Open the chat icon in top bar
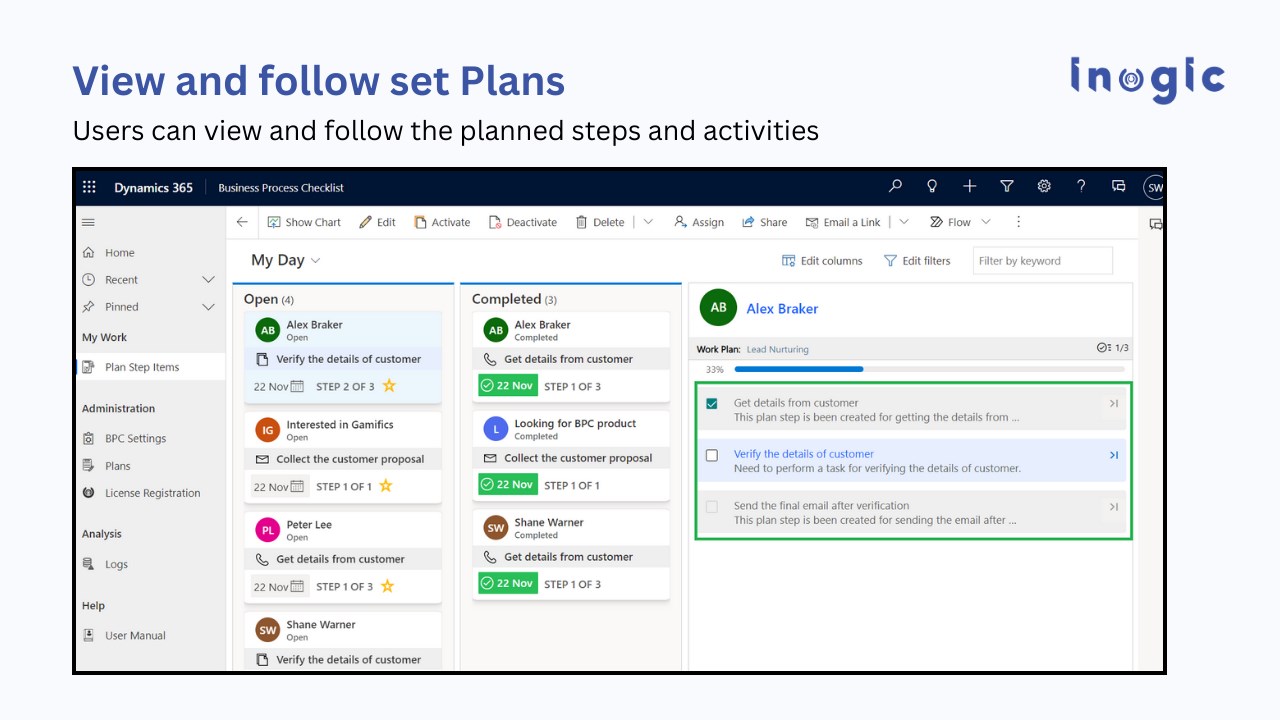The image size is (1280, 720). (x=1119, y=186)
